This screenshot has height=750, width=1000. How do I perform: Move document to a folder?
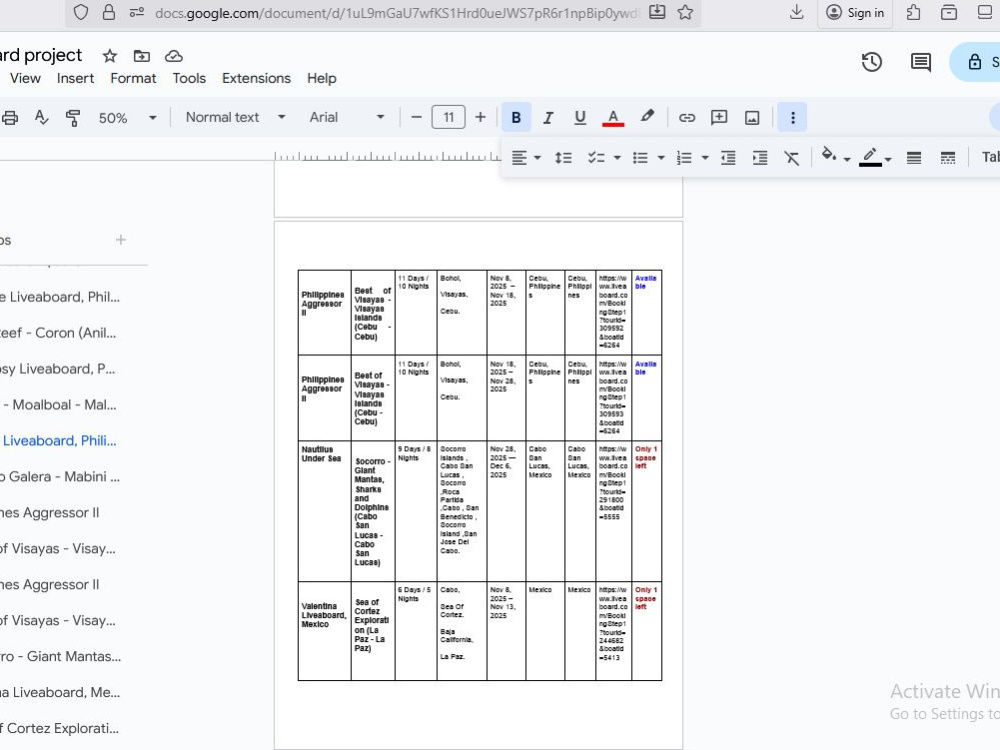tap(142, 56)
